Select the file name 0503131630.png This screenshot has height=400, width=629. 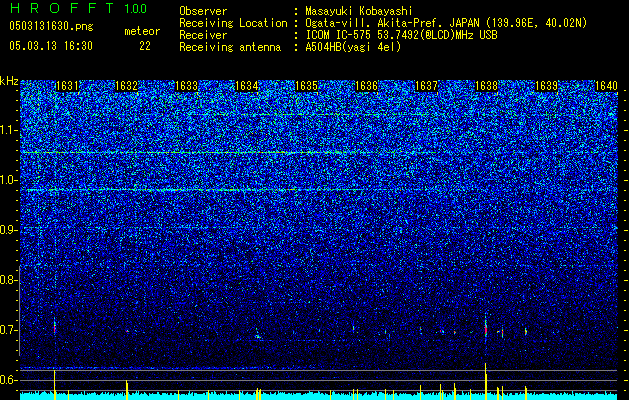coord(51,27)
